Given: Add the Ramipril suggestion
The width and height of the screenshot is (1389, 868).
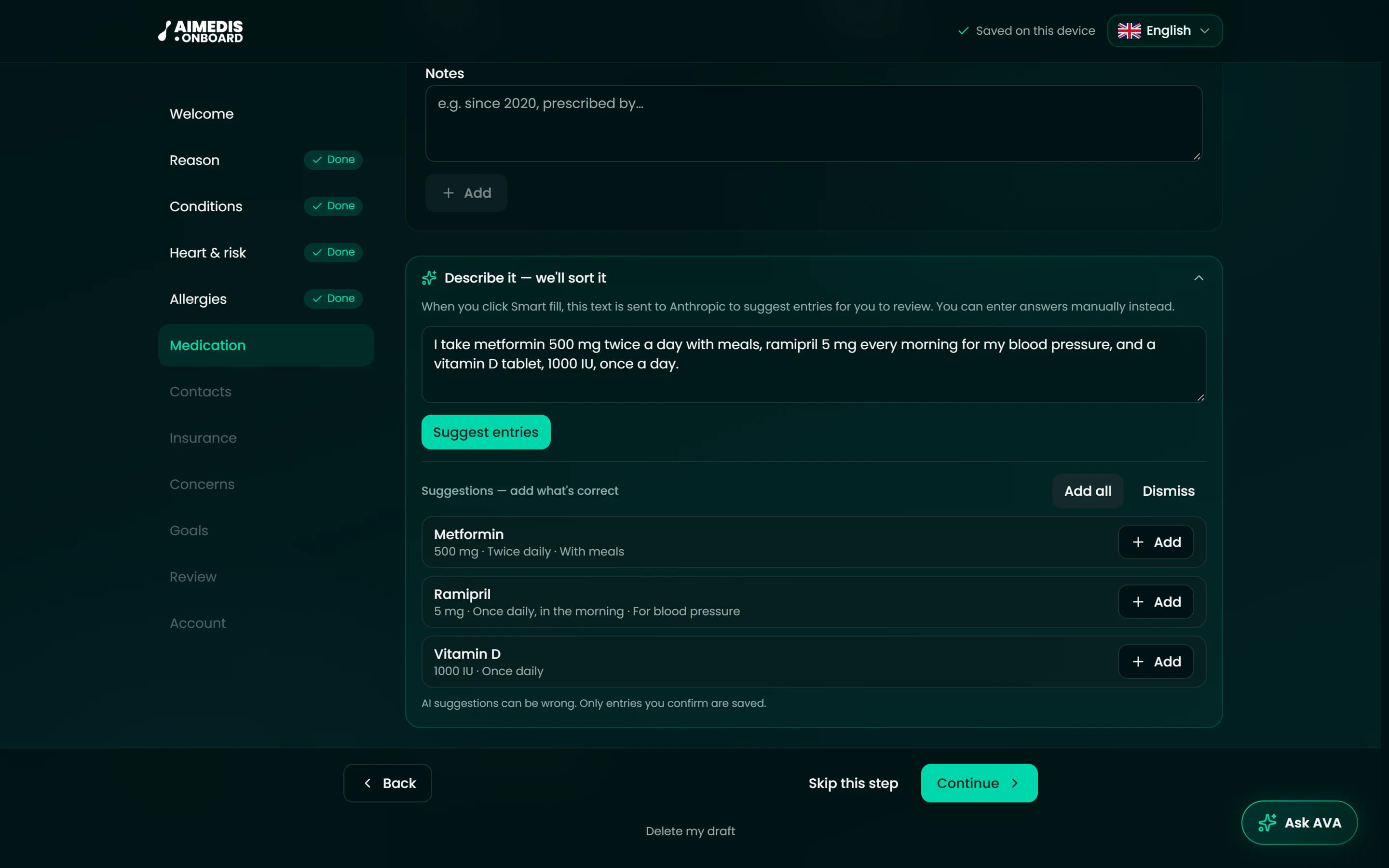Looking at the screenshot, I should (1156, 602).
